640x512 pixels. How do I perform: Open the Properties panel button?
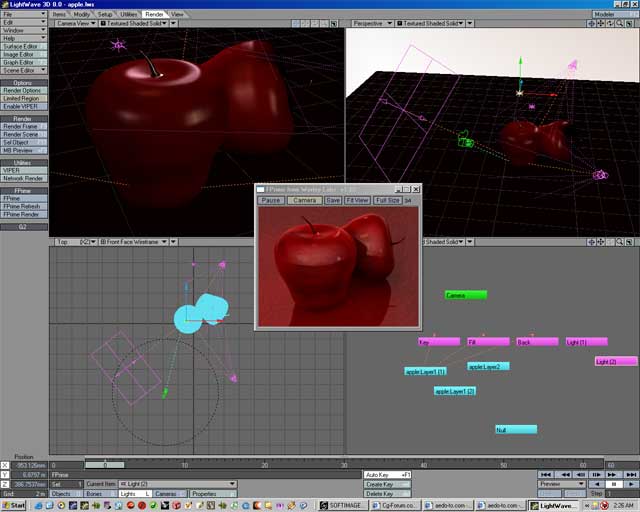pos(213,494)
